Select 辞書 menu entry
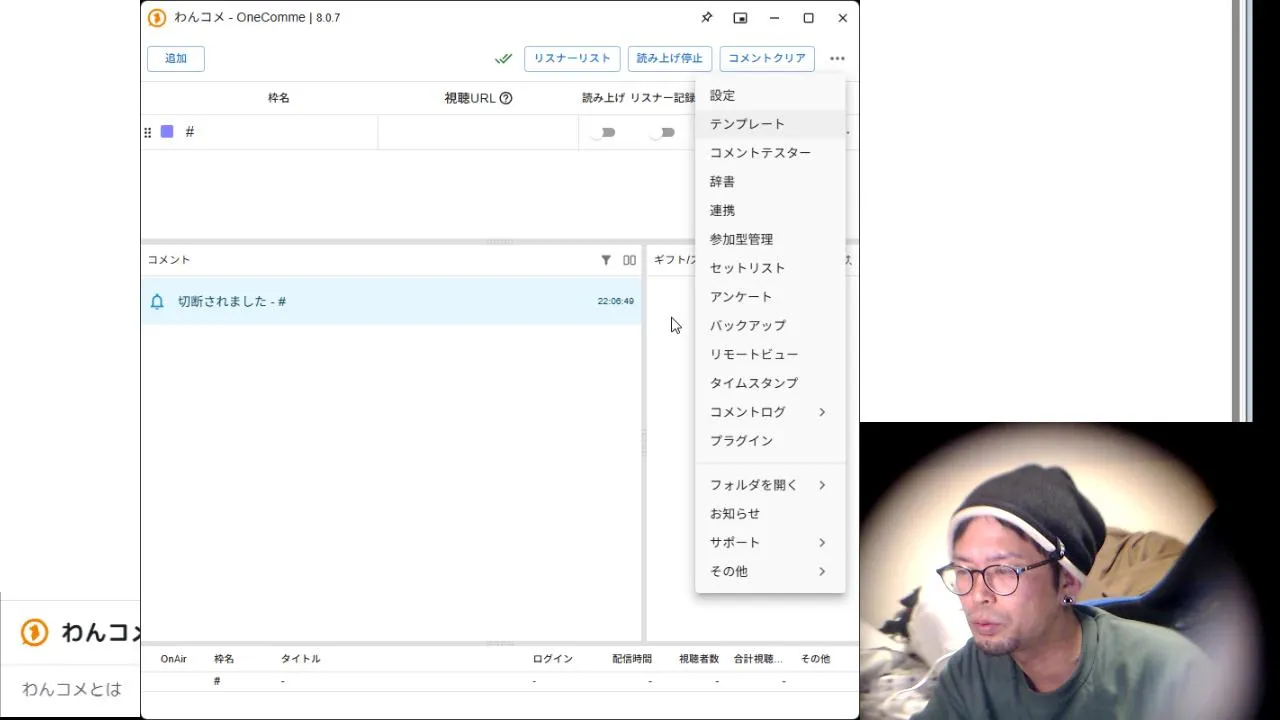 click(770, 182)
